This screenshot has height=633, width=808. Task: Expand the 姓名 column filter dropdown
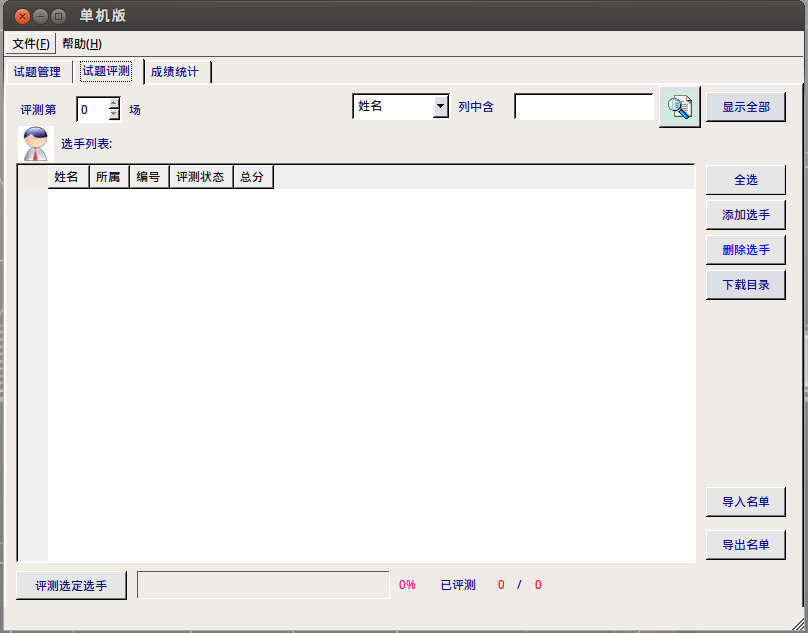pyautogui.click(x=440, y=106)
